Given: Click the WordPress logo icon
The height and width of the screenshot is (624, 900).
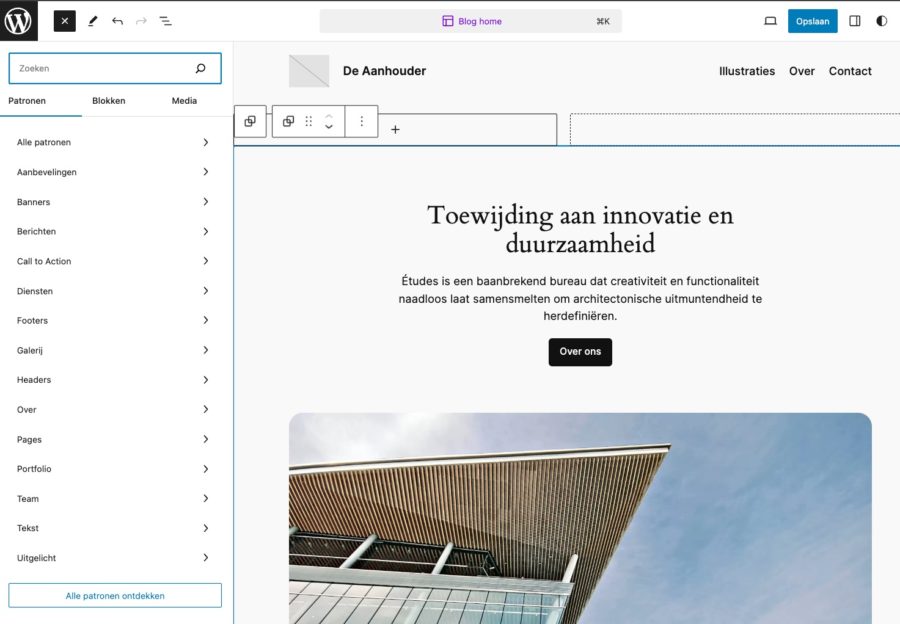Looking at the screenshot, I should tap(19, 20).
